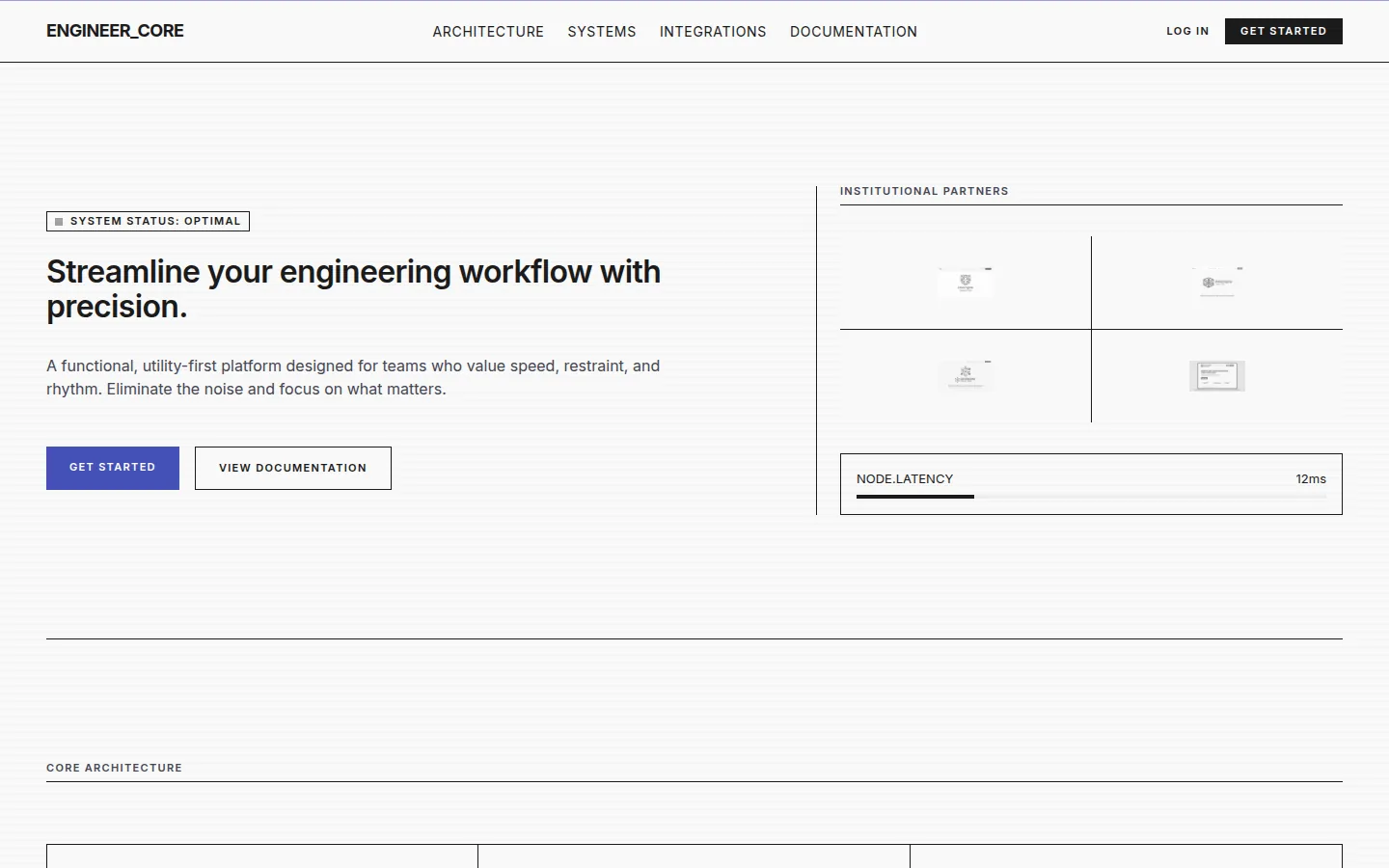The width and height of the screenshot is (1389, 868).
Task: Click the "INSTITUTIONAL PARTNERS" heading
Action: (x=924, y=191)
